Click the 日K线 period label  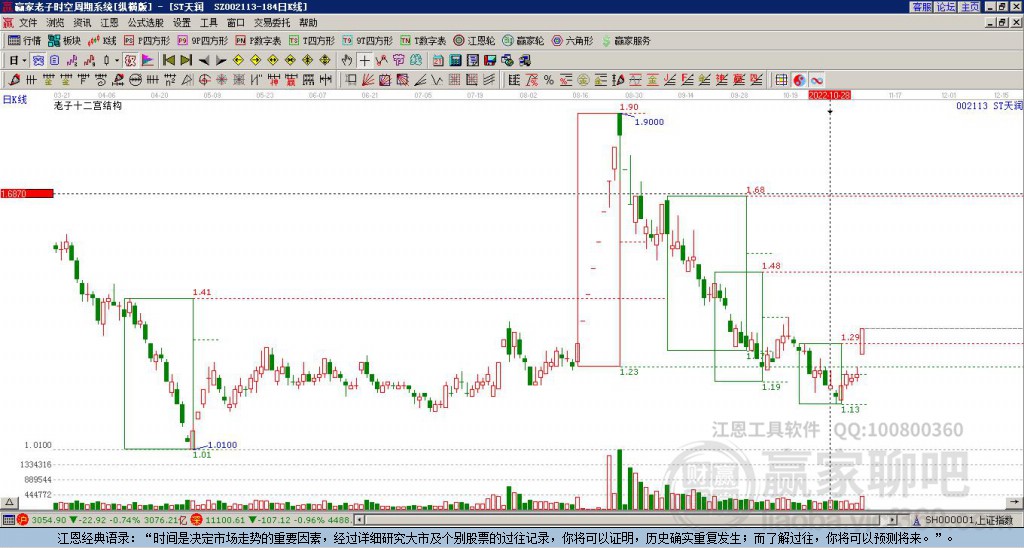15,100
